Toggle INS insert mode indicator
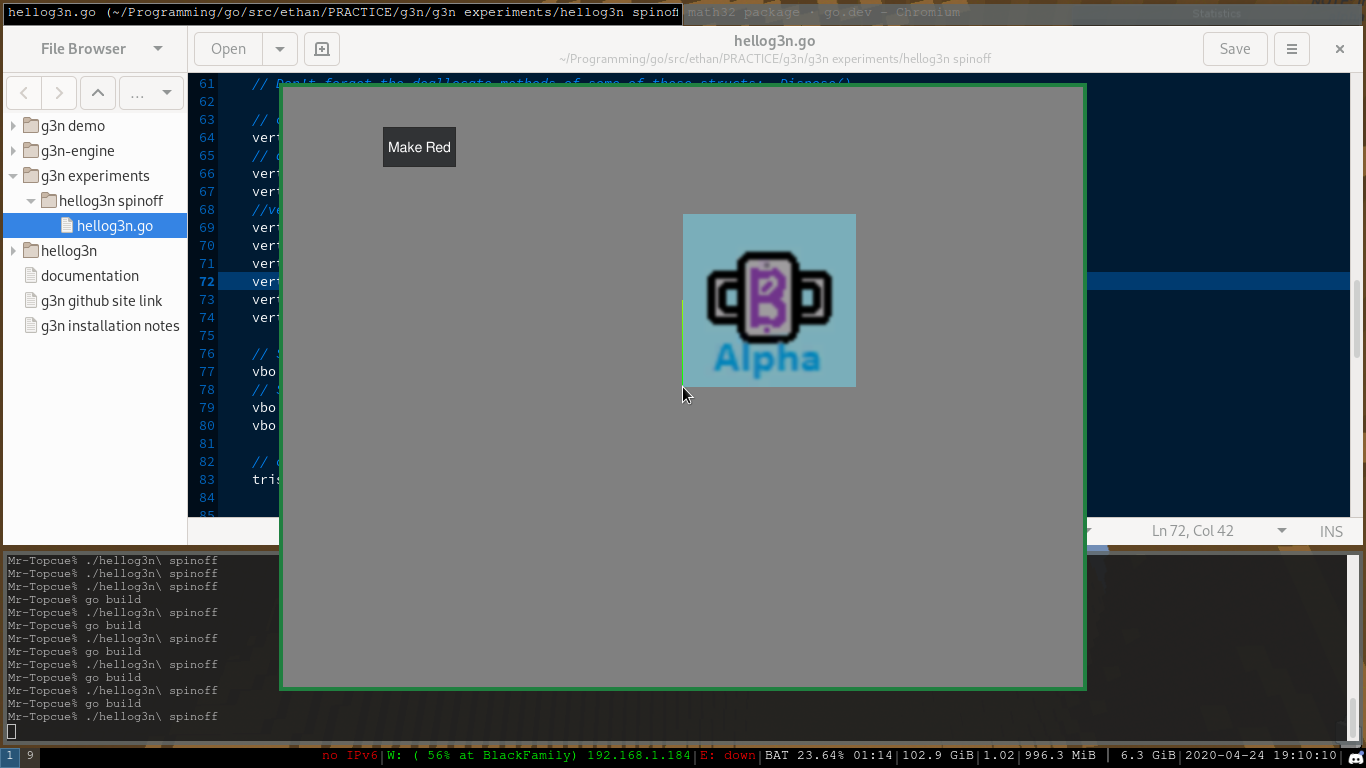 1331,531
